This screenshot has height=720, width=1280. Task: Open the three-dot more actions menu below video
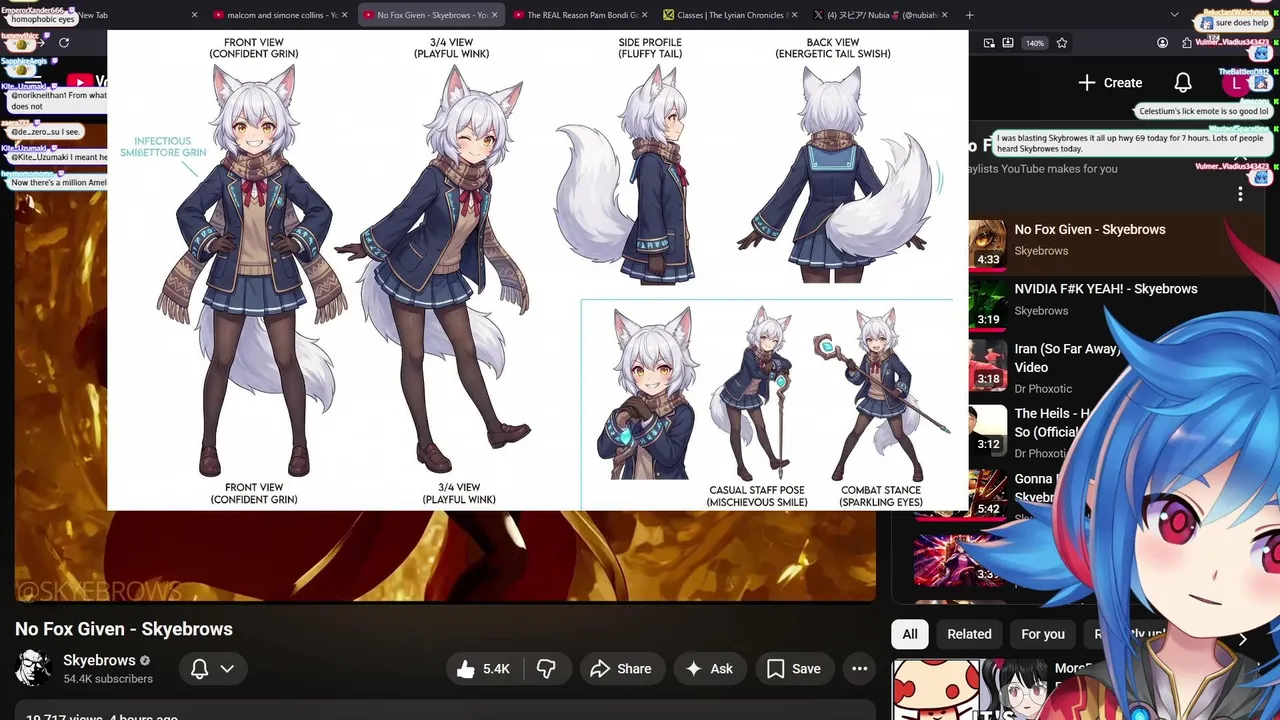tap(860, 669)
